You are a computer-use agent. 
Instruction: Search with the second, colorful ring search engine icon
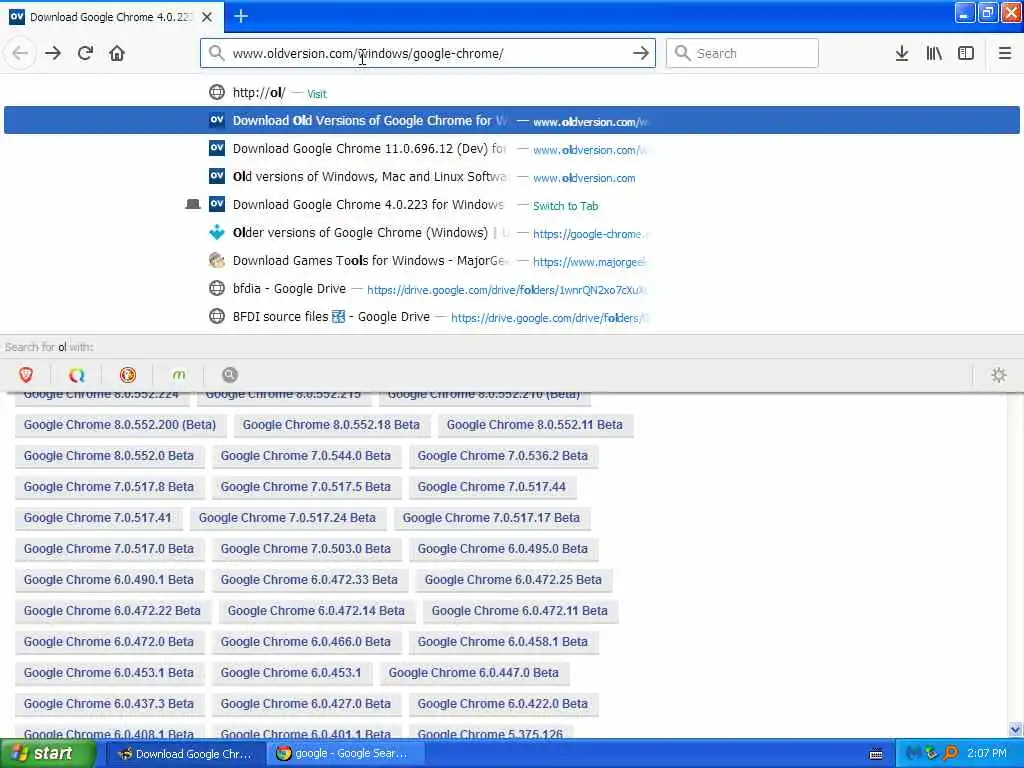tap(77, 375)
